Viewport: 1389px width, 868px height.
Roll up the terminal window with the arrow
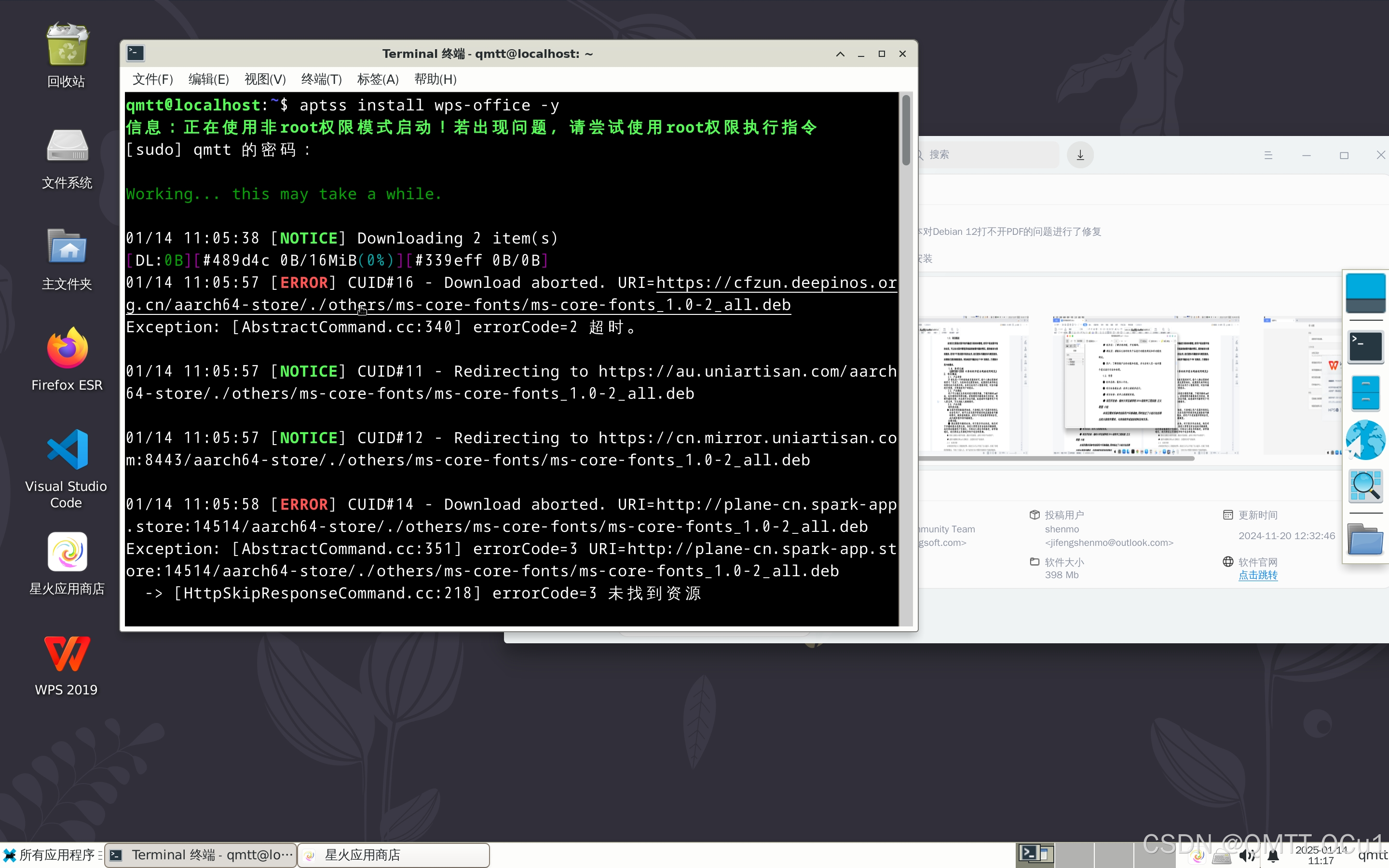coord(840,54)
